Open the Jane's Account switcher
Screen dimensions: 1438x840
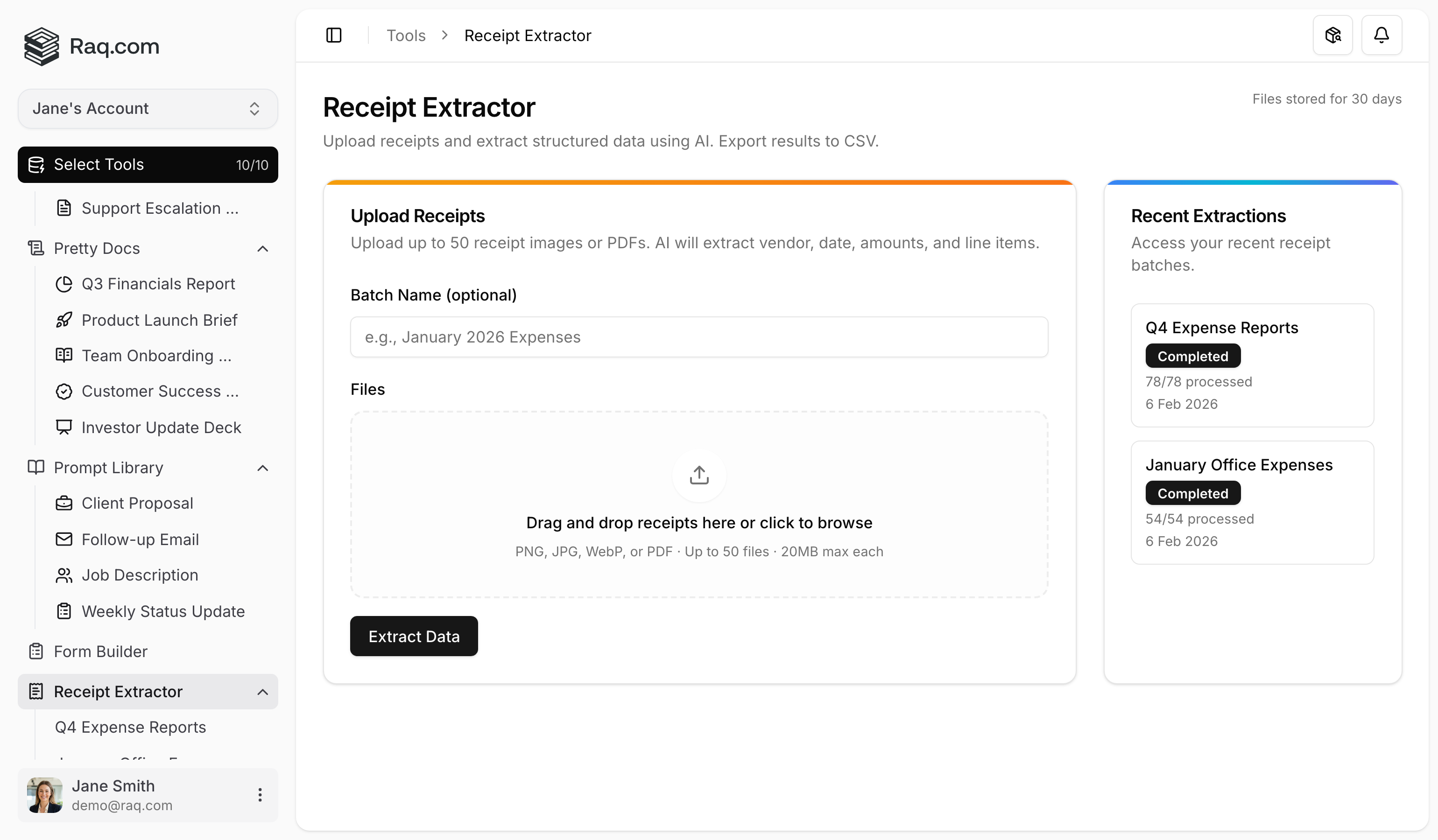click(x=147, y=108)
